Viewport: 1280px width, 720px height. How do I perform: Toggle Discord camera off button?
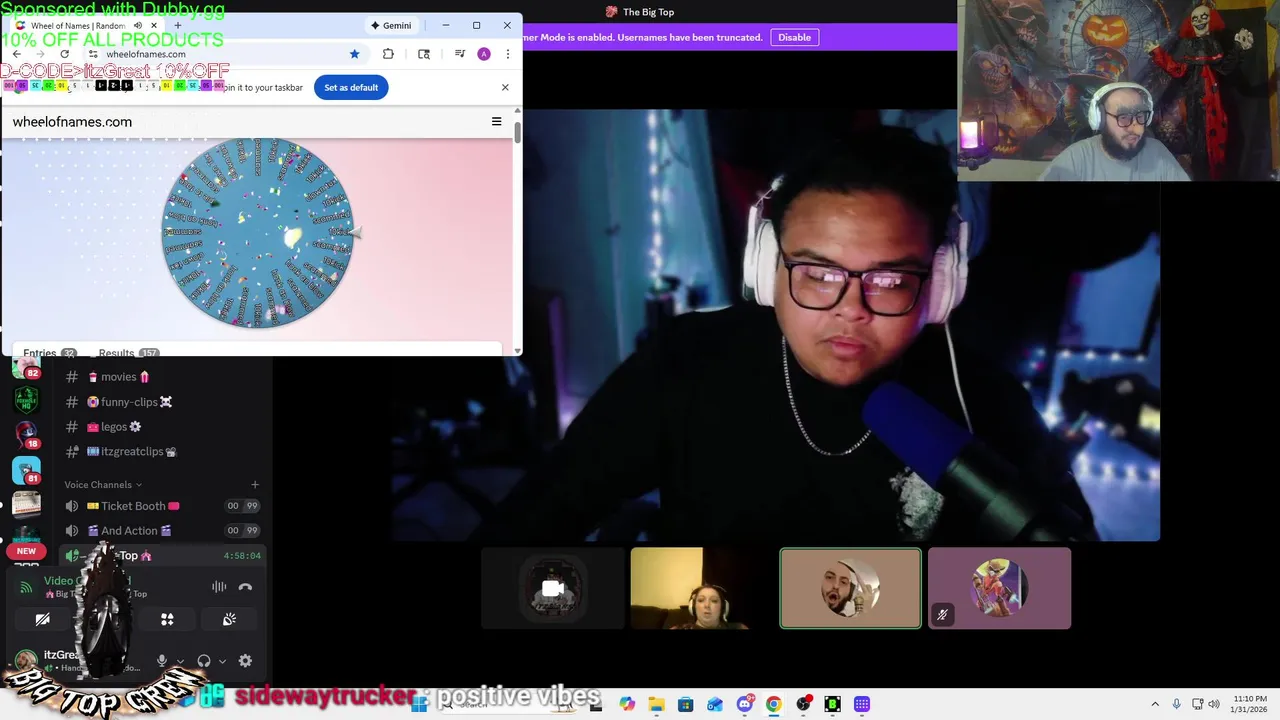(42, 620)
